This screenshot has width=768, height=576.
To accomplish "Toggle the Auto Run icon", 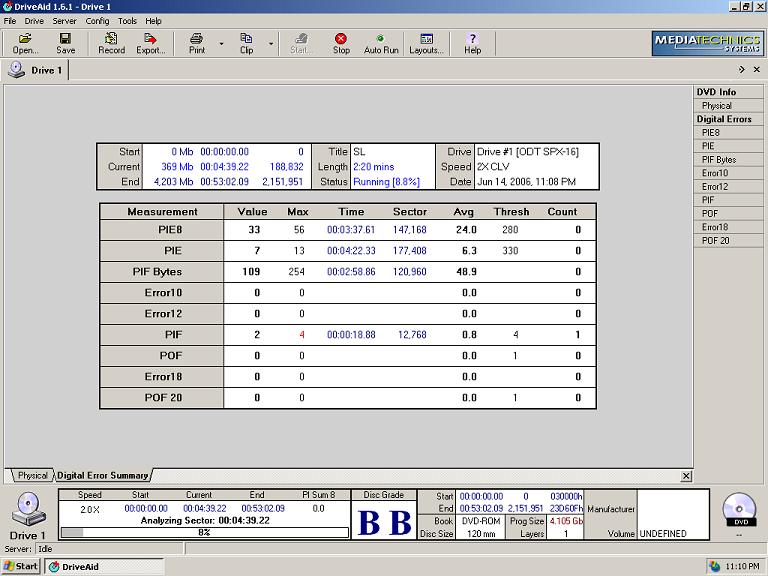I will click(381, 43).
